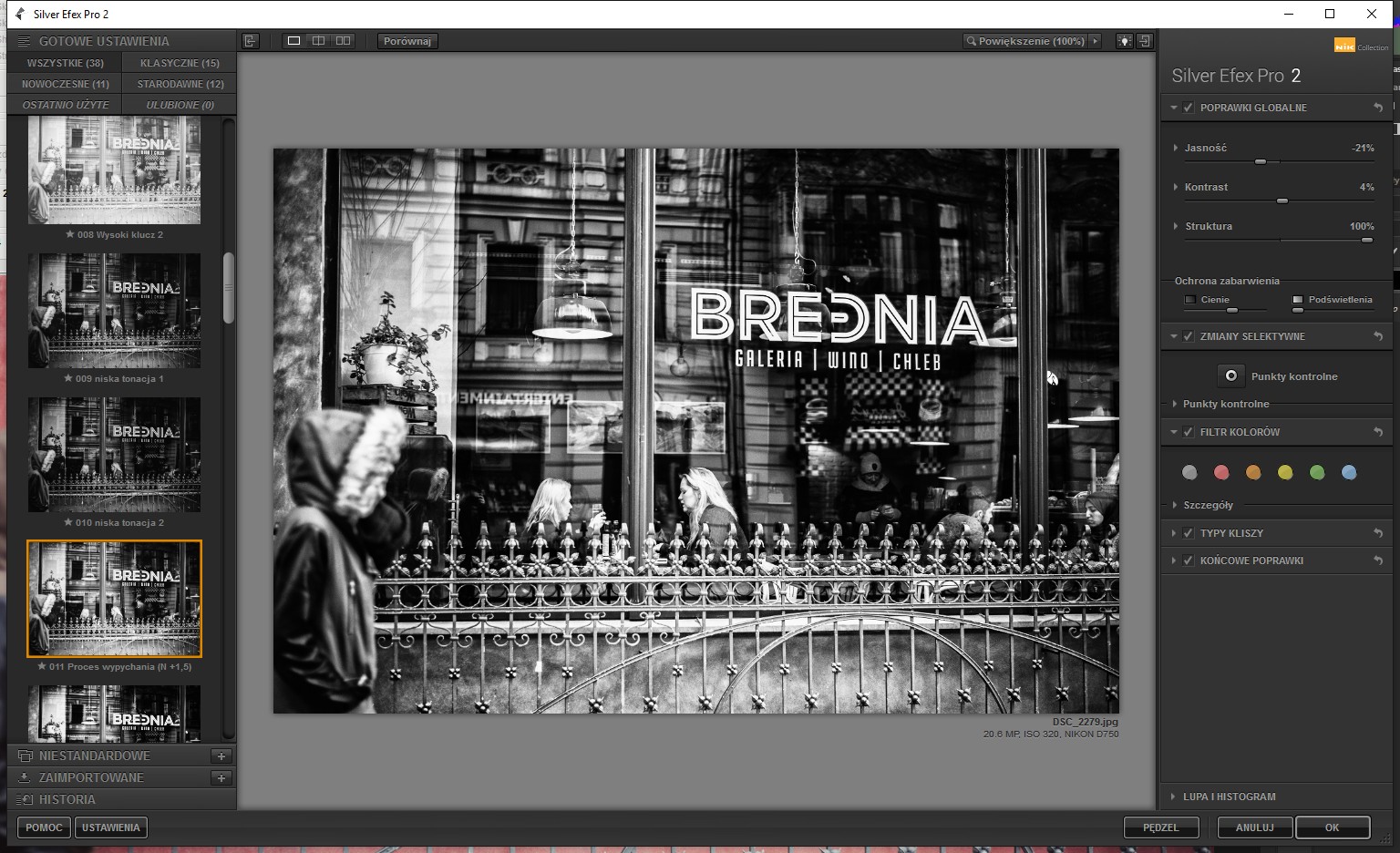Viewport: 1400px width, 853px height.
Task: Click the Porównaj button
Action: click(407, 41)
